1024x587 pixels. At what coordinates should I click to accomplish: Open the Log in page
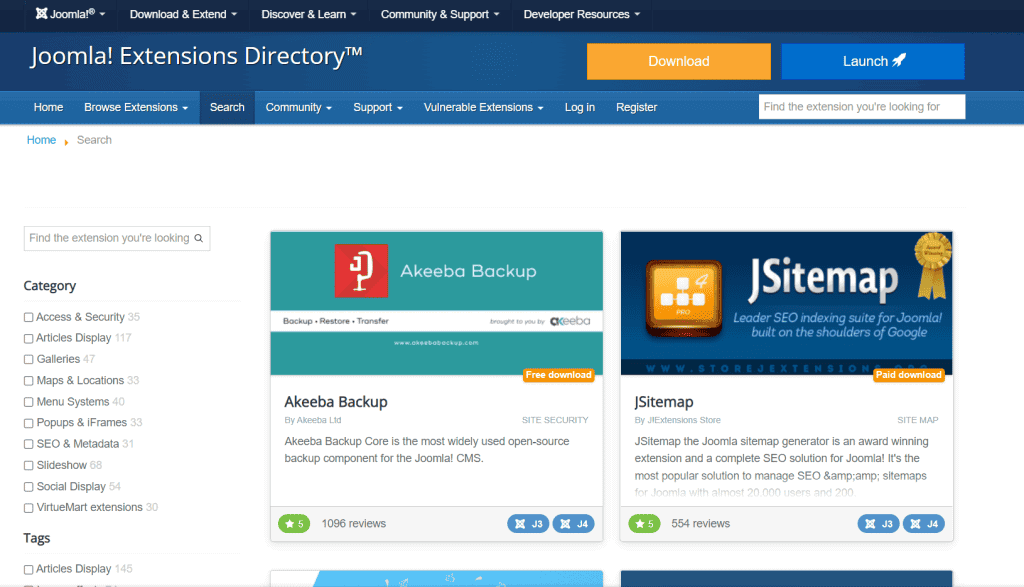580,107
